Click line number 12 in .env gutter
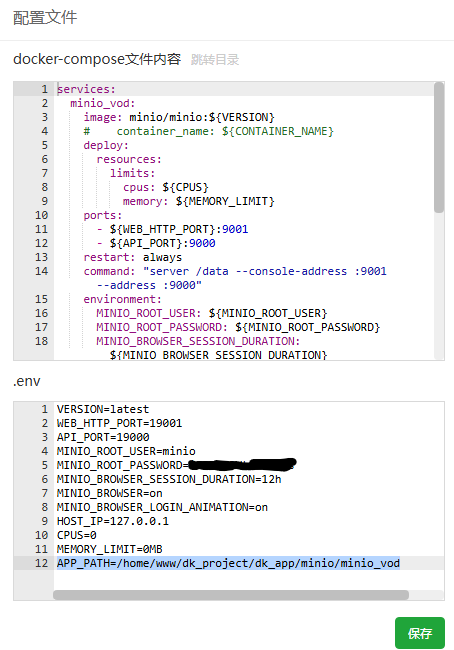Viewport: 454px width, 650px height. pos(42,563)
